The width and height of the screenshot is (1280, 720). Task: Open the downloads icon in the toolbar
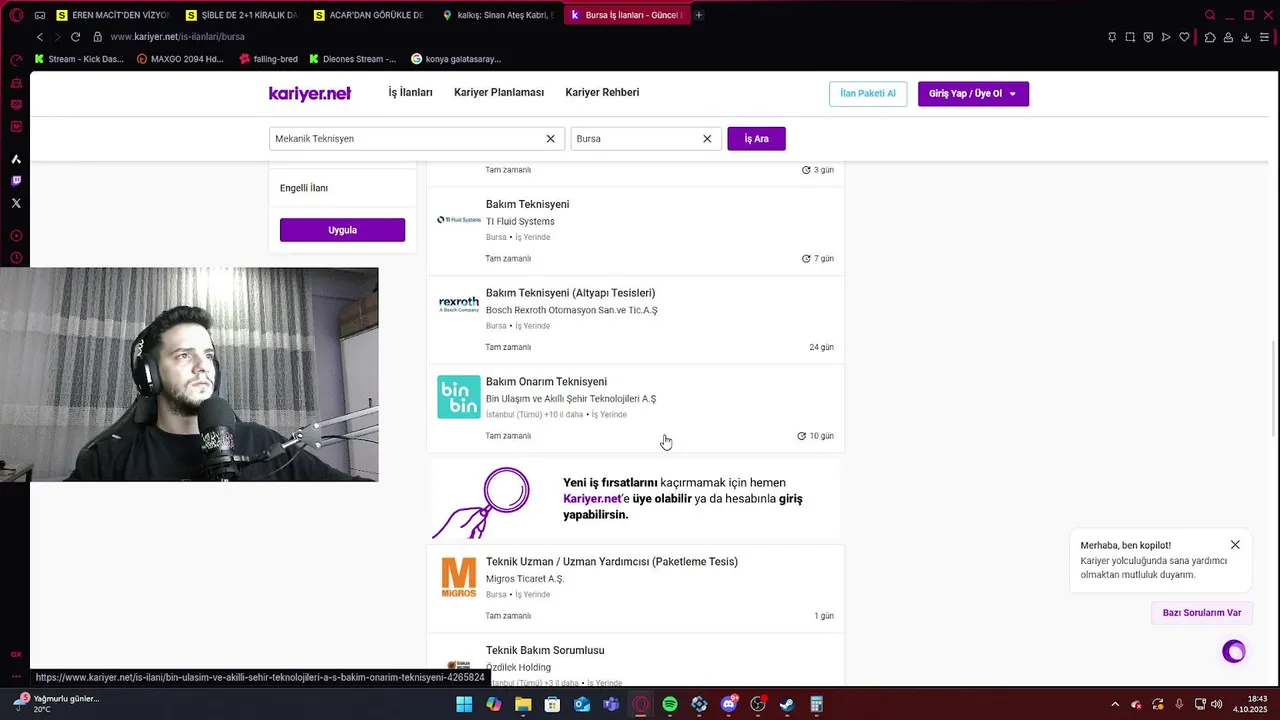point(1246,37)
